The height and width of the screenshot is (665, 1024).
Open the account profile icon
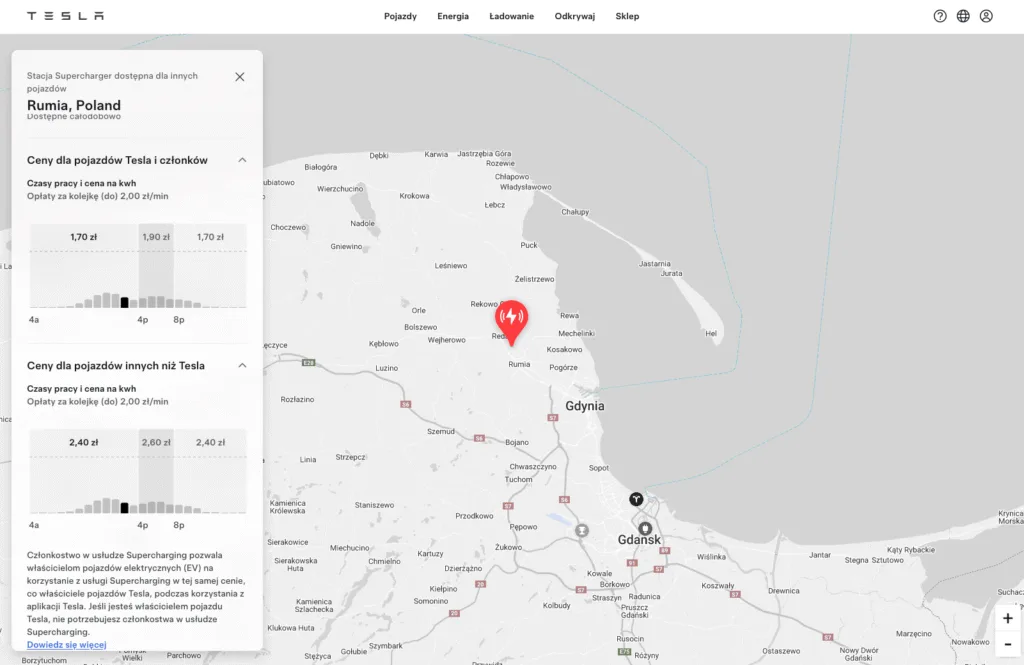click(x=986, y=16)
